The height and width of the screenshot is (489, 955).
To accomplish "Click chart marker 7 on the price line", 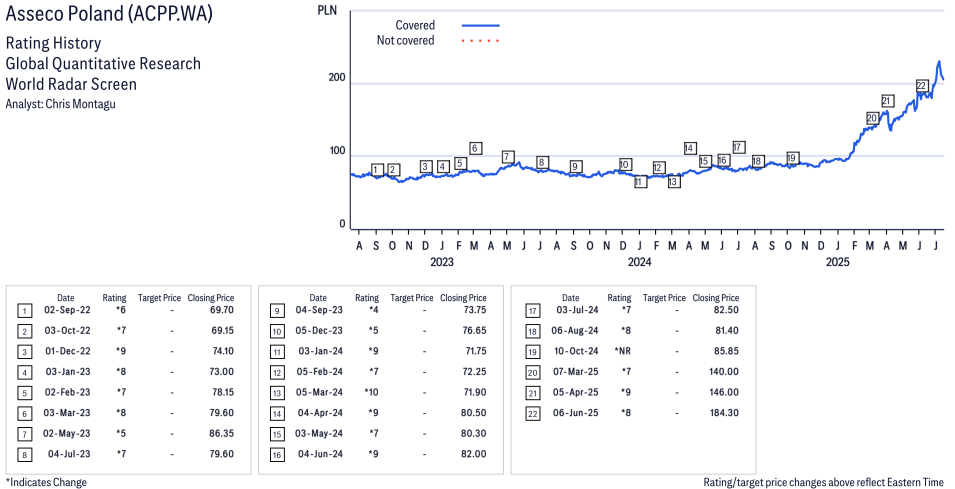I will (507, 157).
